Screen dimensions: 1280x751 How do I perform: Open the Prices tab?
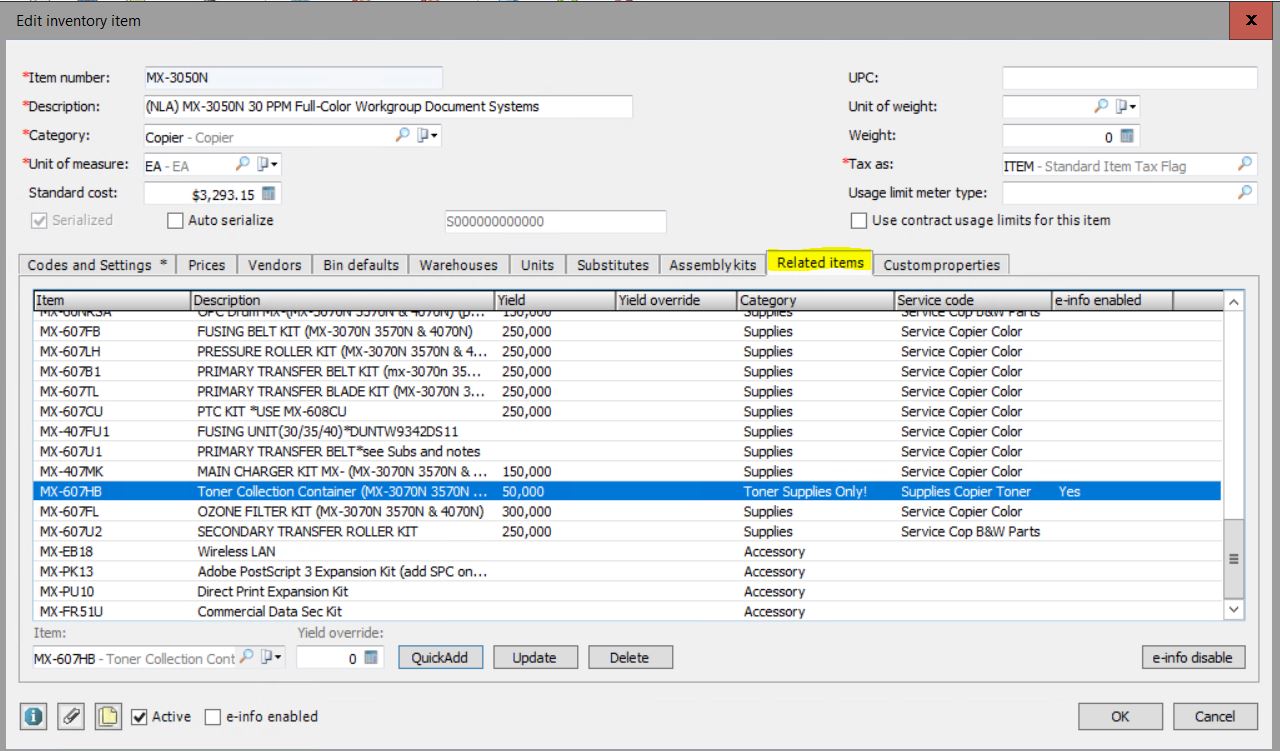coord(207,265)
